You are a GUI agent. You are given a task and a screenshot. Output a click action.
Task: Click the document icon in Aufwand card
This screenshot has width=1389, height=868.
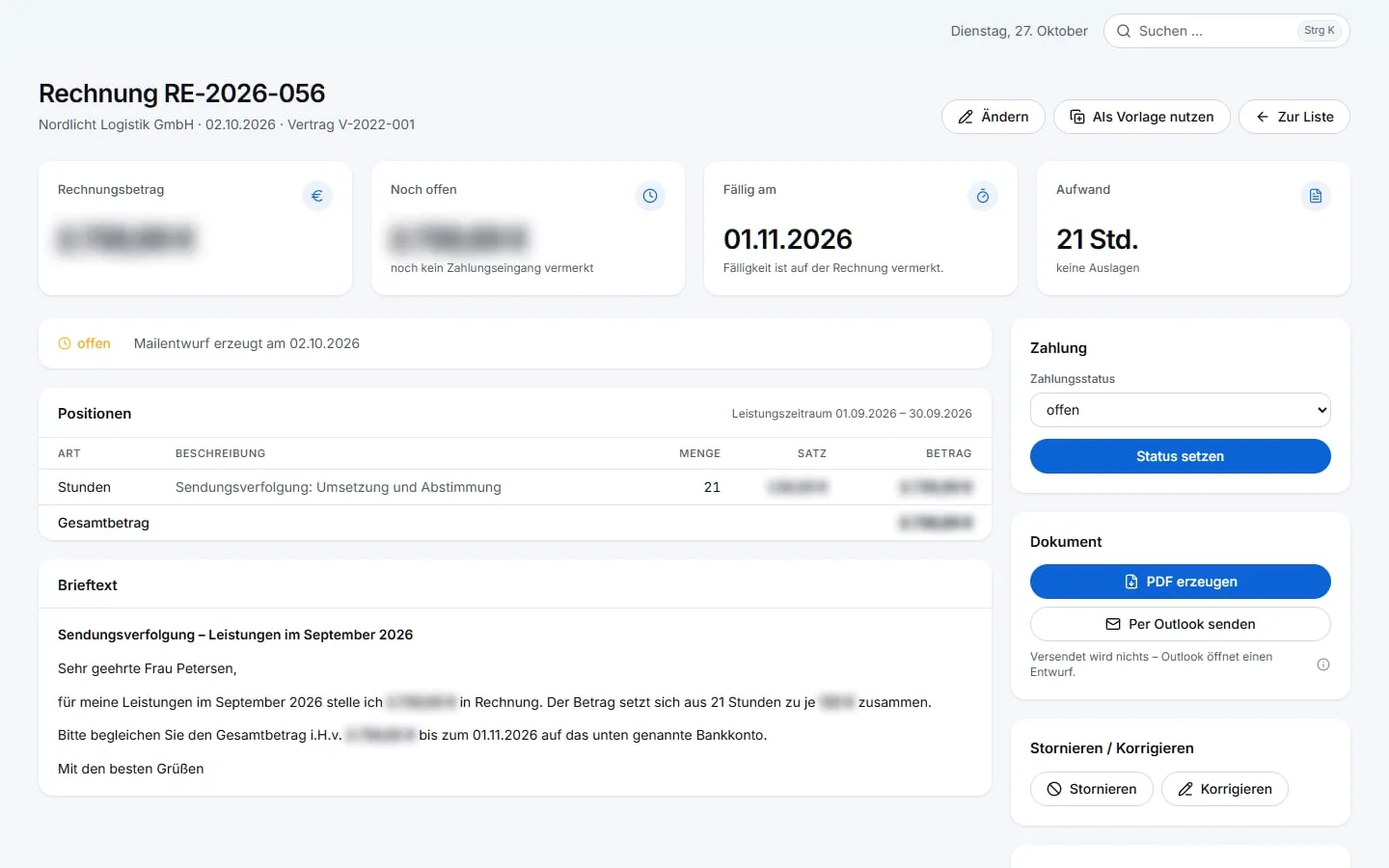[x=1316, y=196]
